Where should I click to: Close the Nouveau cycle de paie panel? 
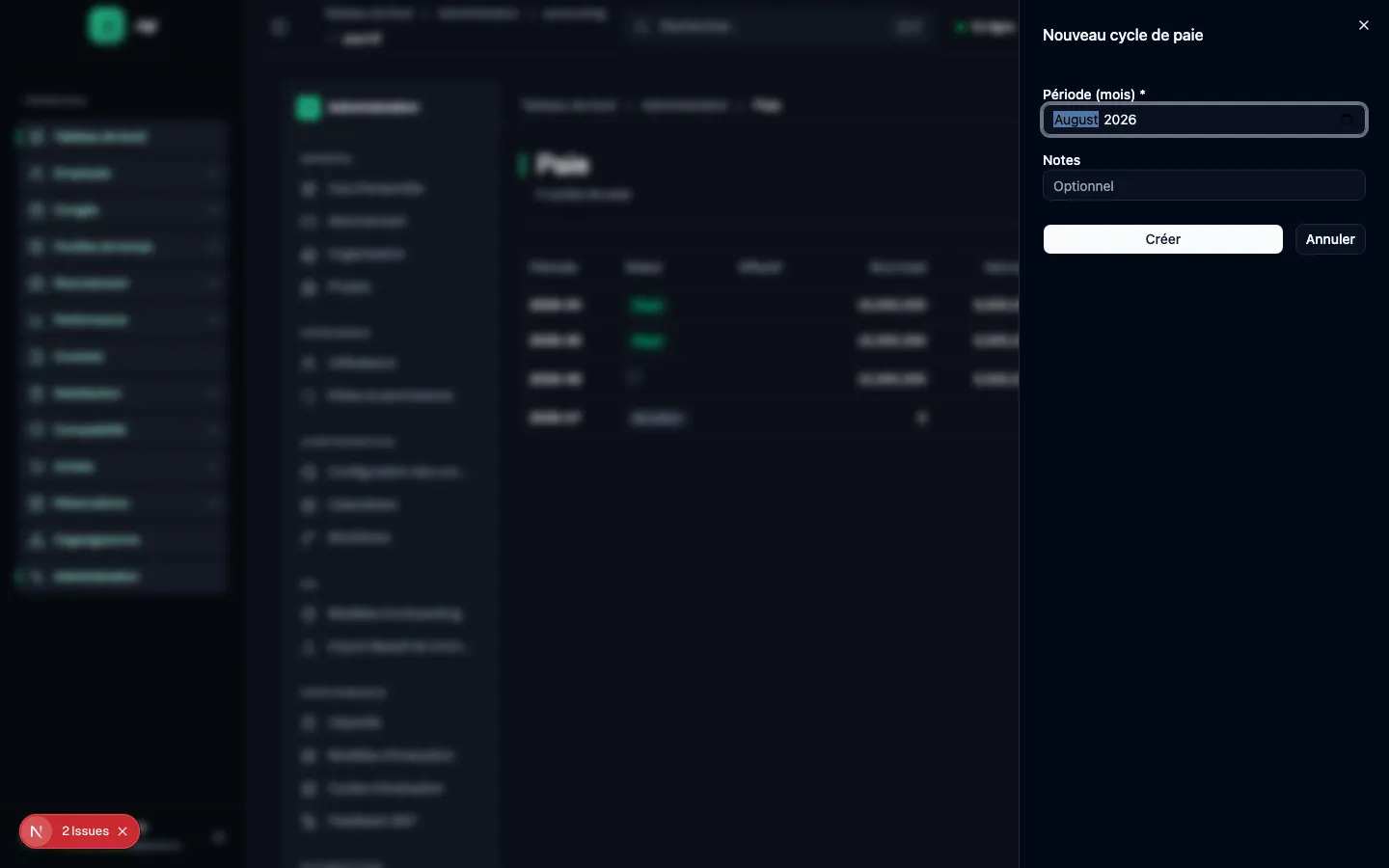(1363, 25)
